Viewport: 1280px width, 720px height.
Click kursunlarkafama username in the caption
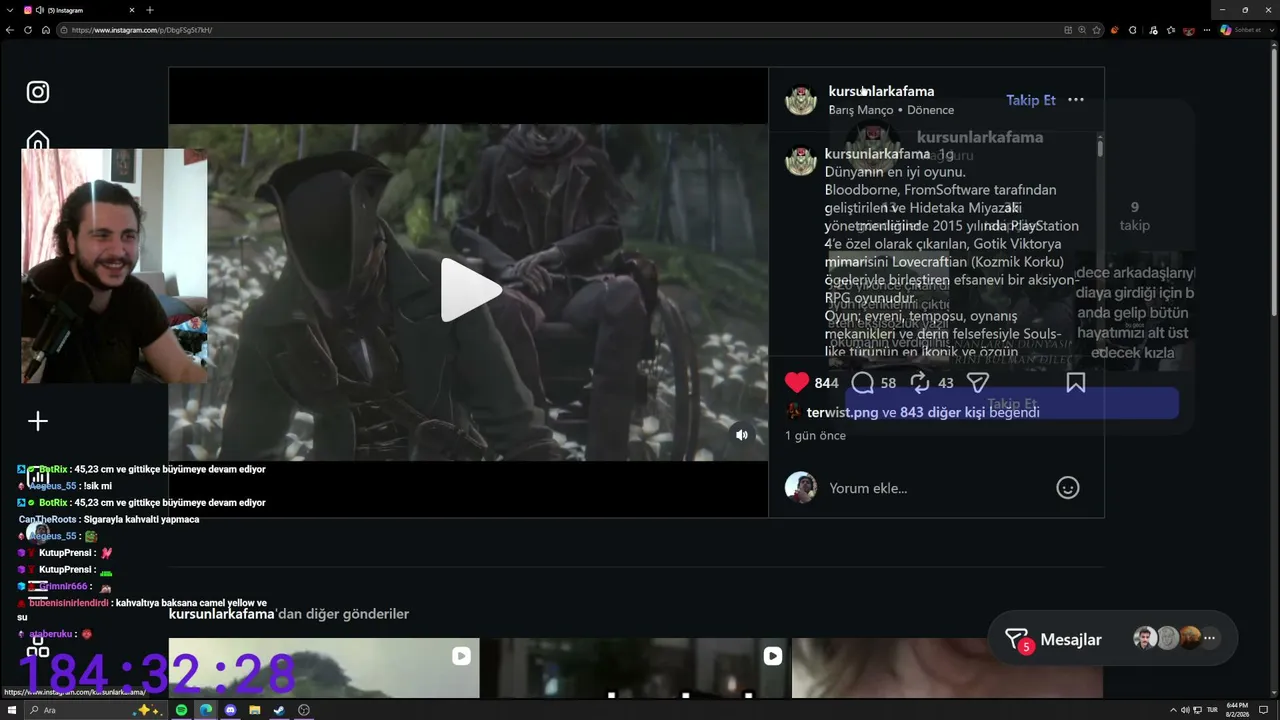877,154
